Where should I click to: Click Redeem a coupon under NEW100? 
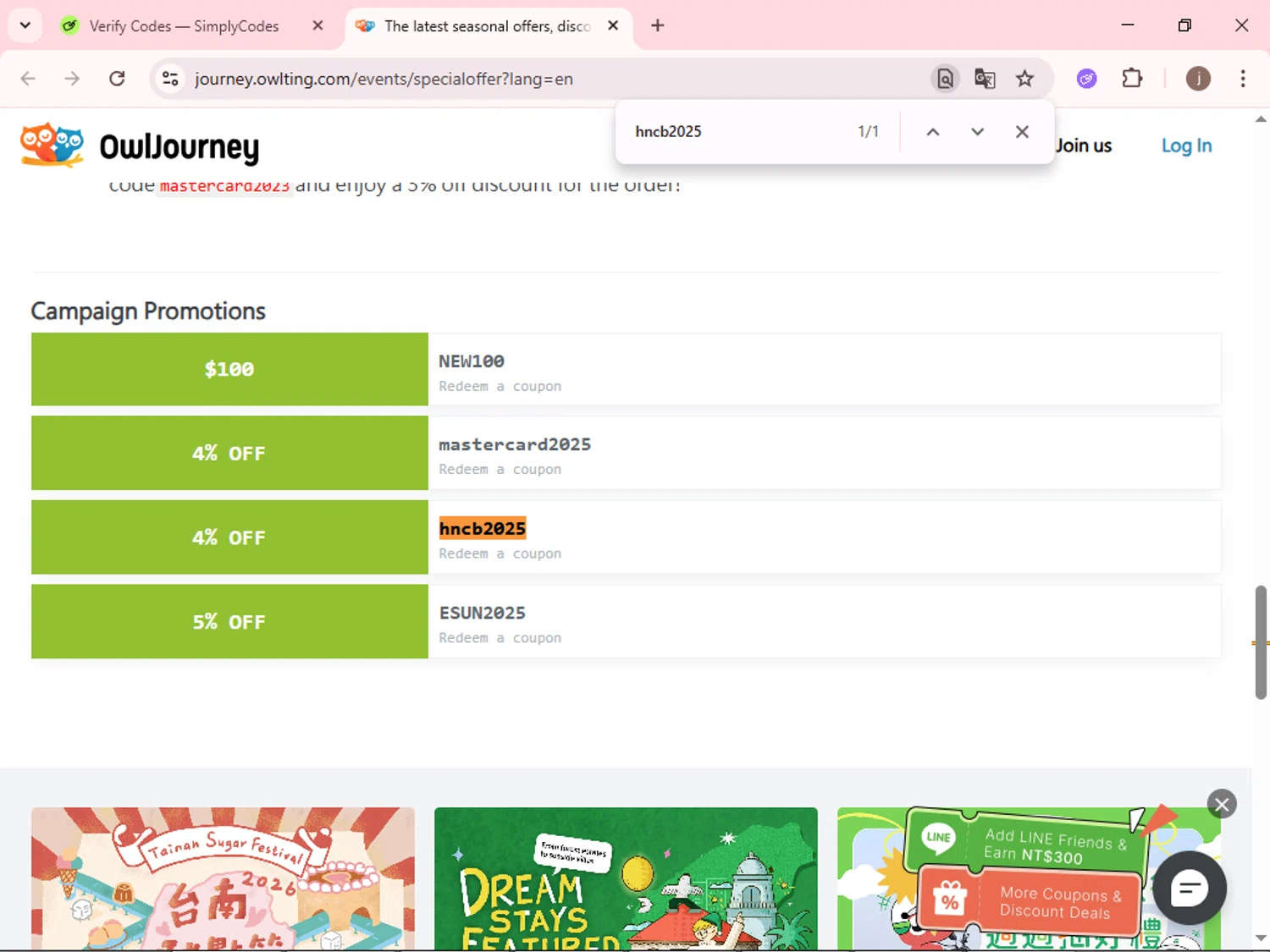(x=500, y=386)
